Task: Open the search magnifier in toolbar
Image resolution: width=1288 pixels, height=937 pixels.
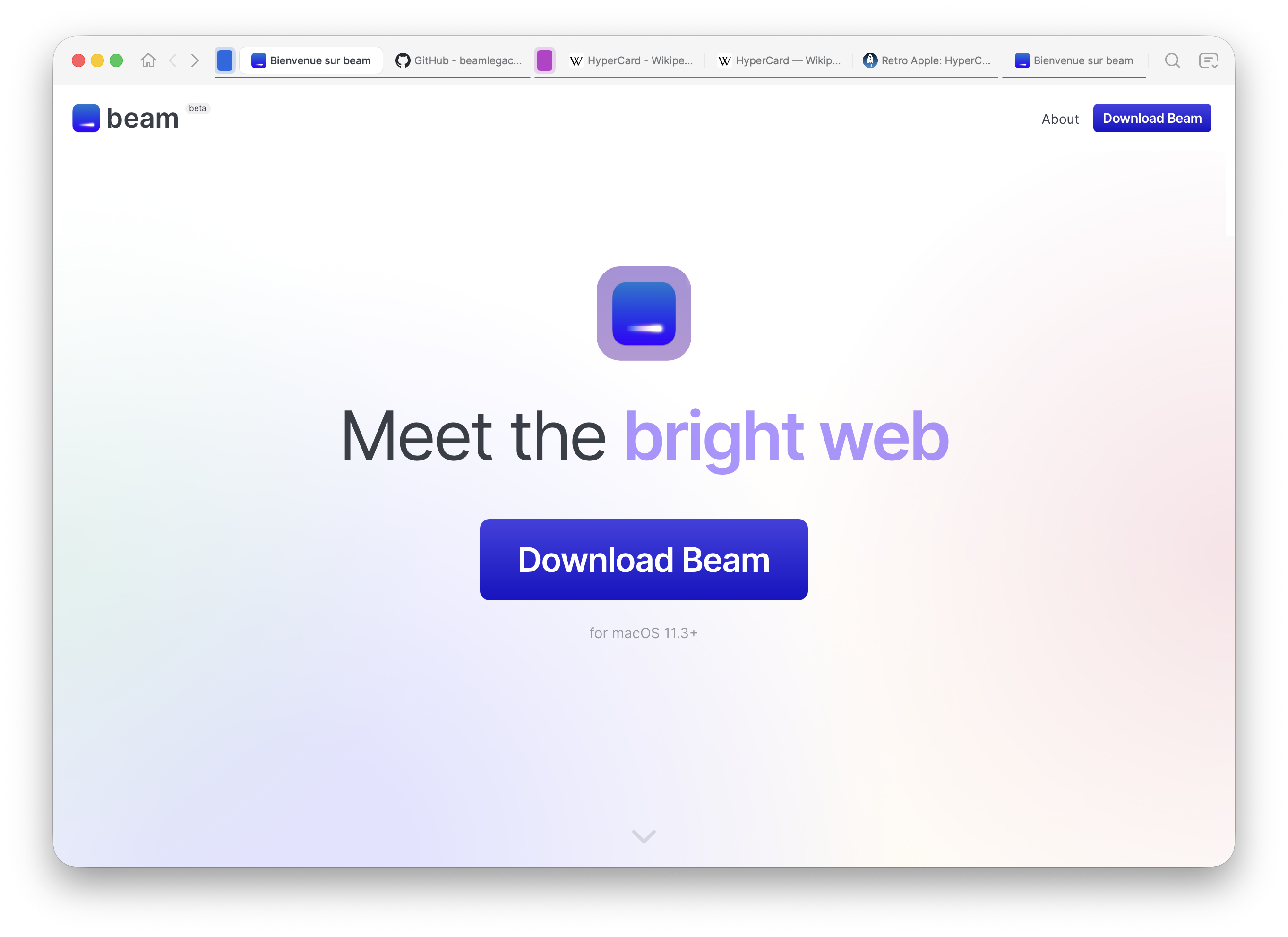Action: (1172, 60)
